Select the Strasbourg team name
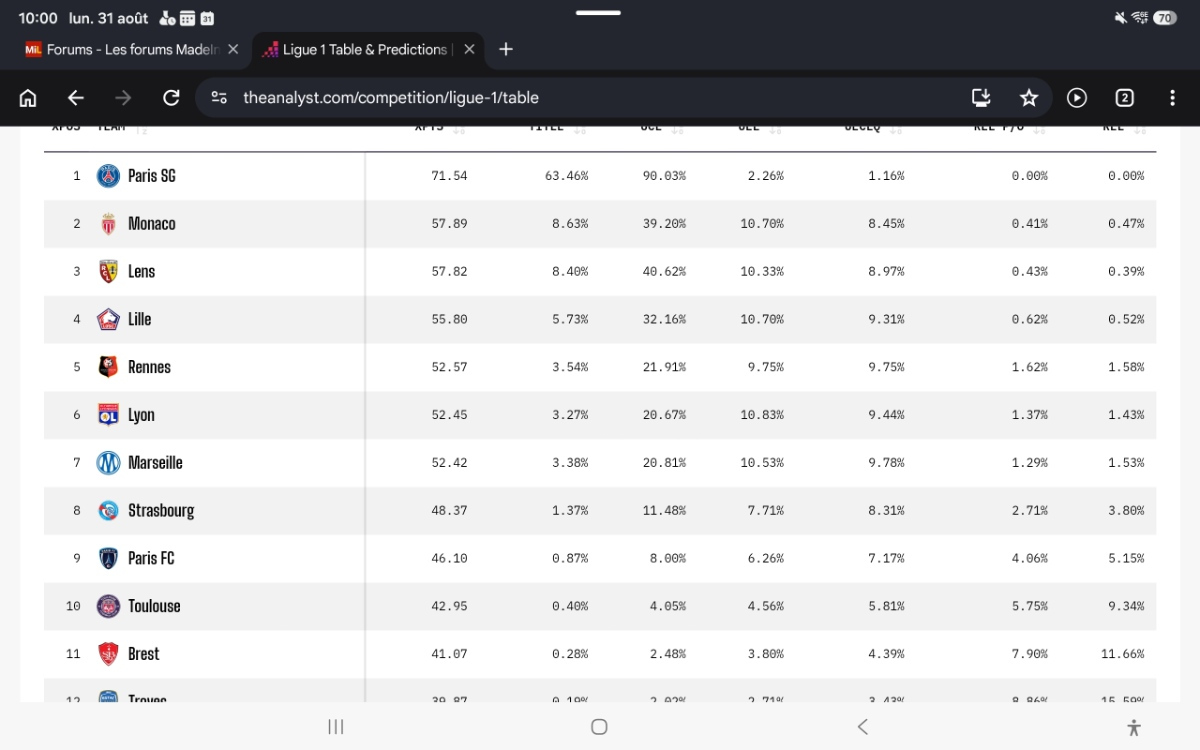Image resolution: width=1200 pixels, height=750 pixels. pos(161,511)
